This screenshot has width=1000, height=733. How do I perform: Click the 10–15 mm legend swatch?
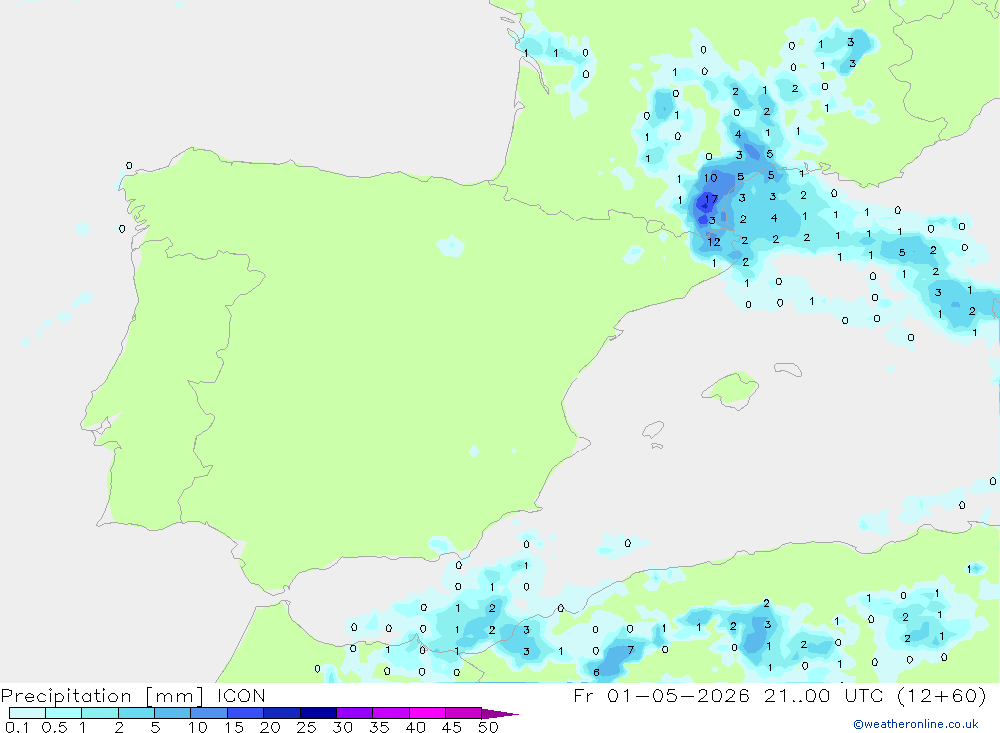click(209, 713)
